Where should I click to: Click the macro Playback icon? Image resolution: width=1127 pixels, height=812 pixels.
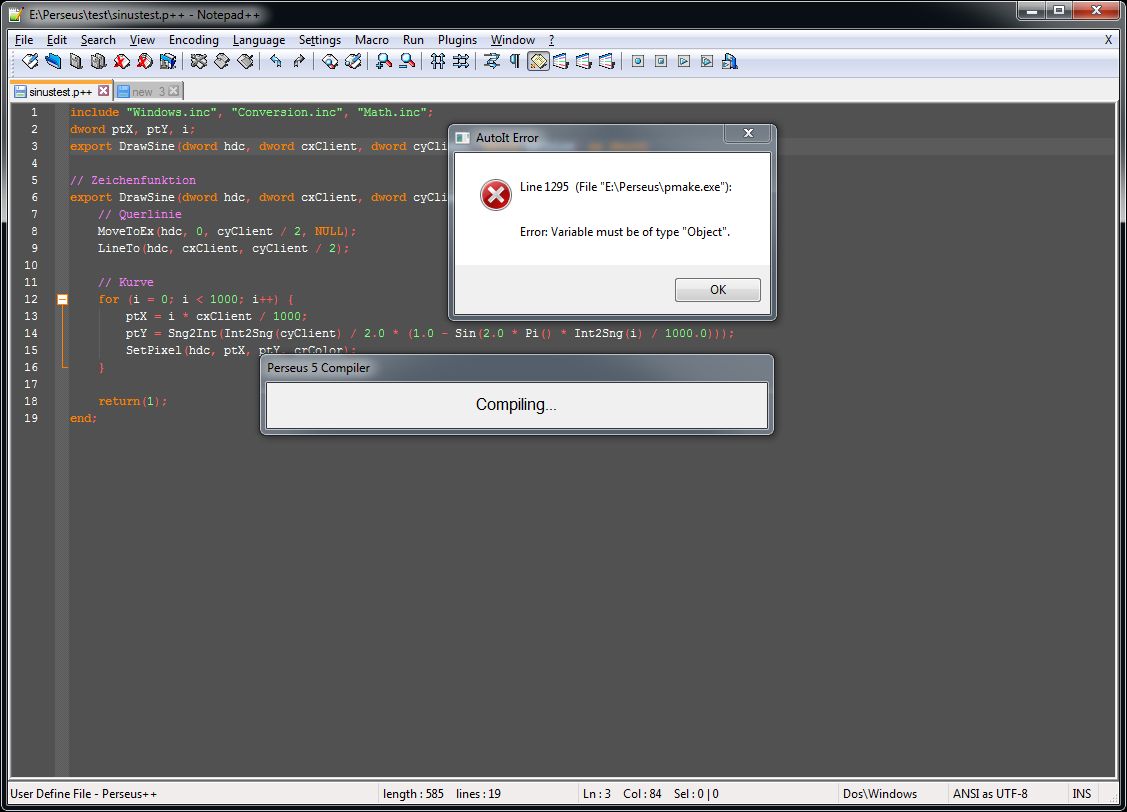tap(683, 62)
